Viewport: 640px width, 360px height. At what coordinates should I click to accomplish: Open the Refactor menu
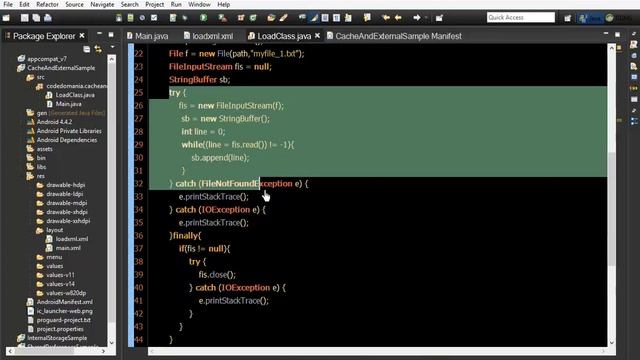(x=47, y=4)
